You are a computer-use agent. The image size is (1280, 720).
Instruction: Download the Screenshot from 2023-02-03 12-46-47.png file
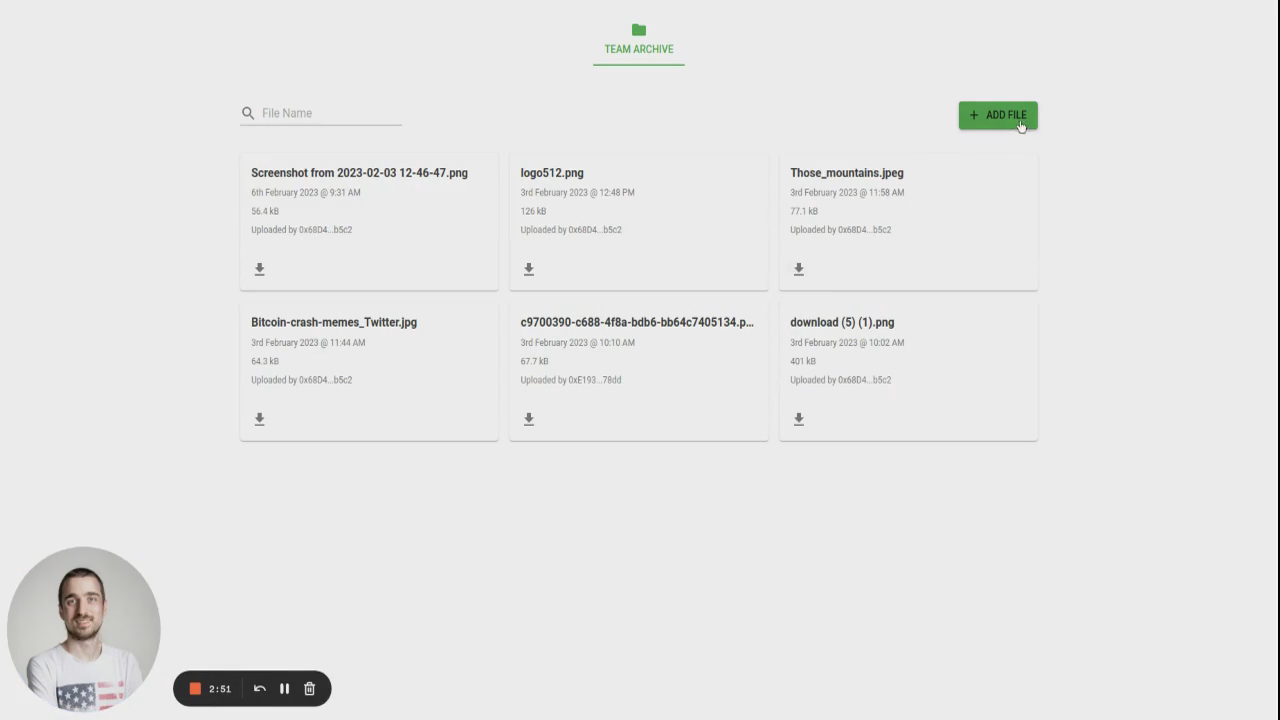pyautogui.click(x=259, y=269)
